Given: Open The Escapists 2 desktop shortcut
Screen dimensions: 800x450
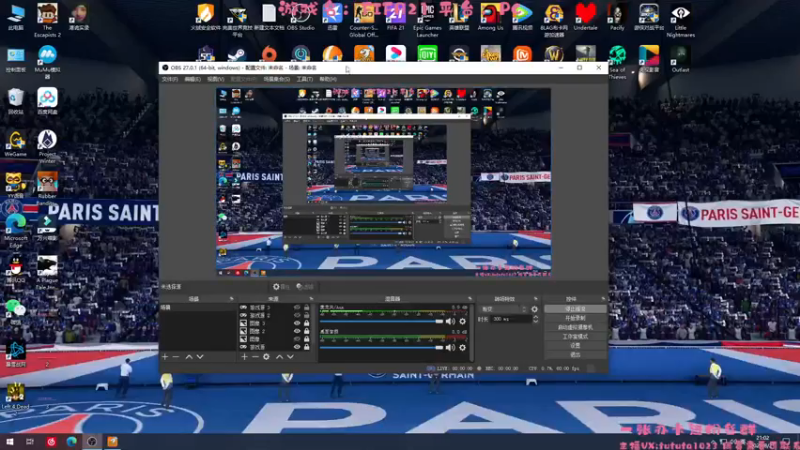Looking at the screenshot, I should [47, 20].
